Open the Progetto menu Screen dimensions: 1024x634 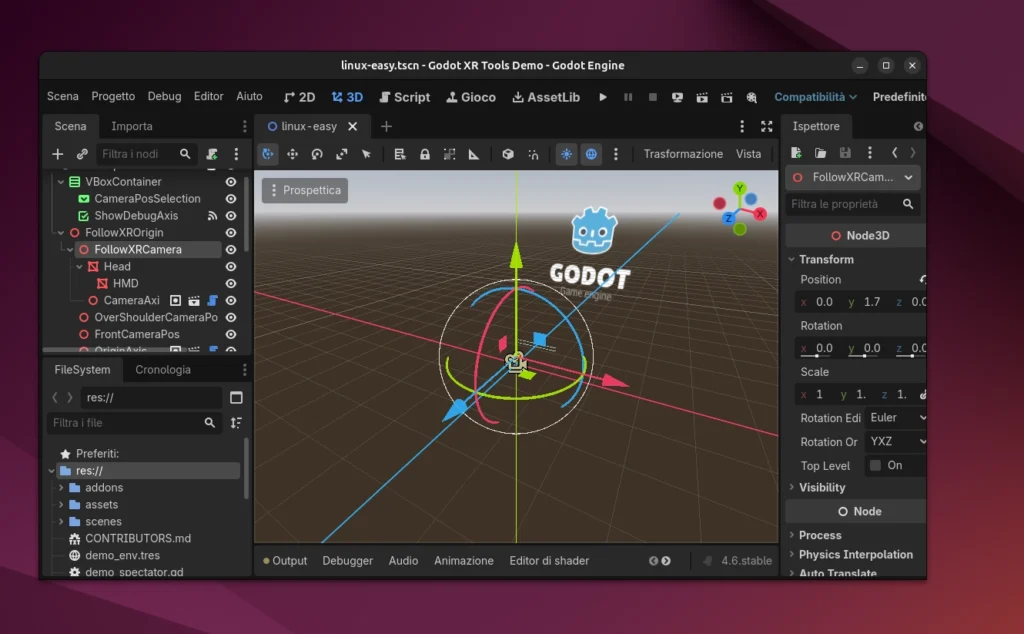113,97
